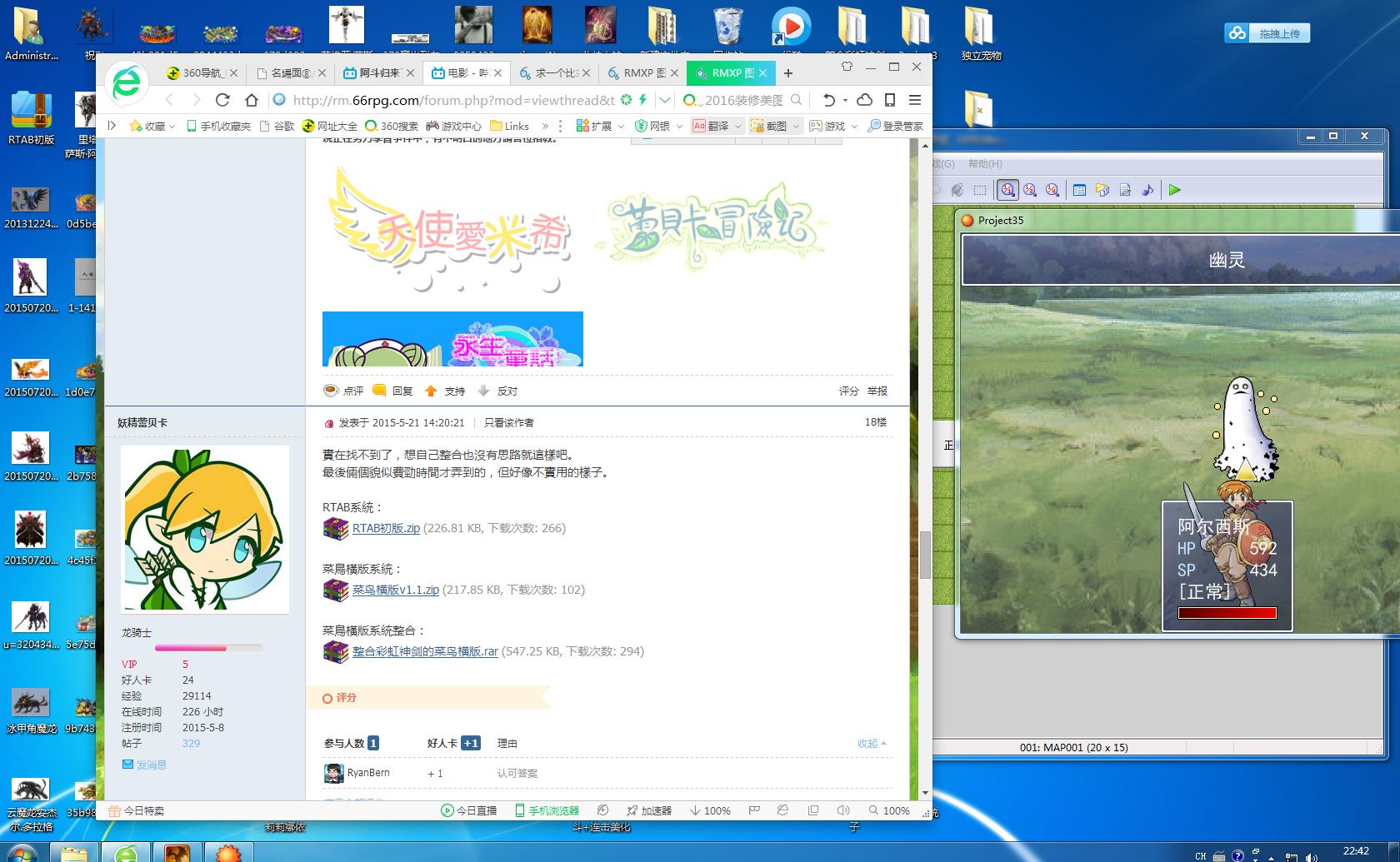Open the 帮助(H) menu in RPG Maker
Image resolution: width=1400 pixels, height=862 pixels.
coord(985,164)
